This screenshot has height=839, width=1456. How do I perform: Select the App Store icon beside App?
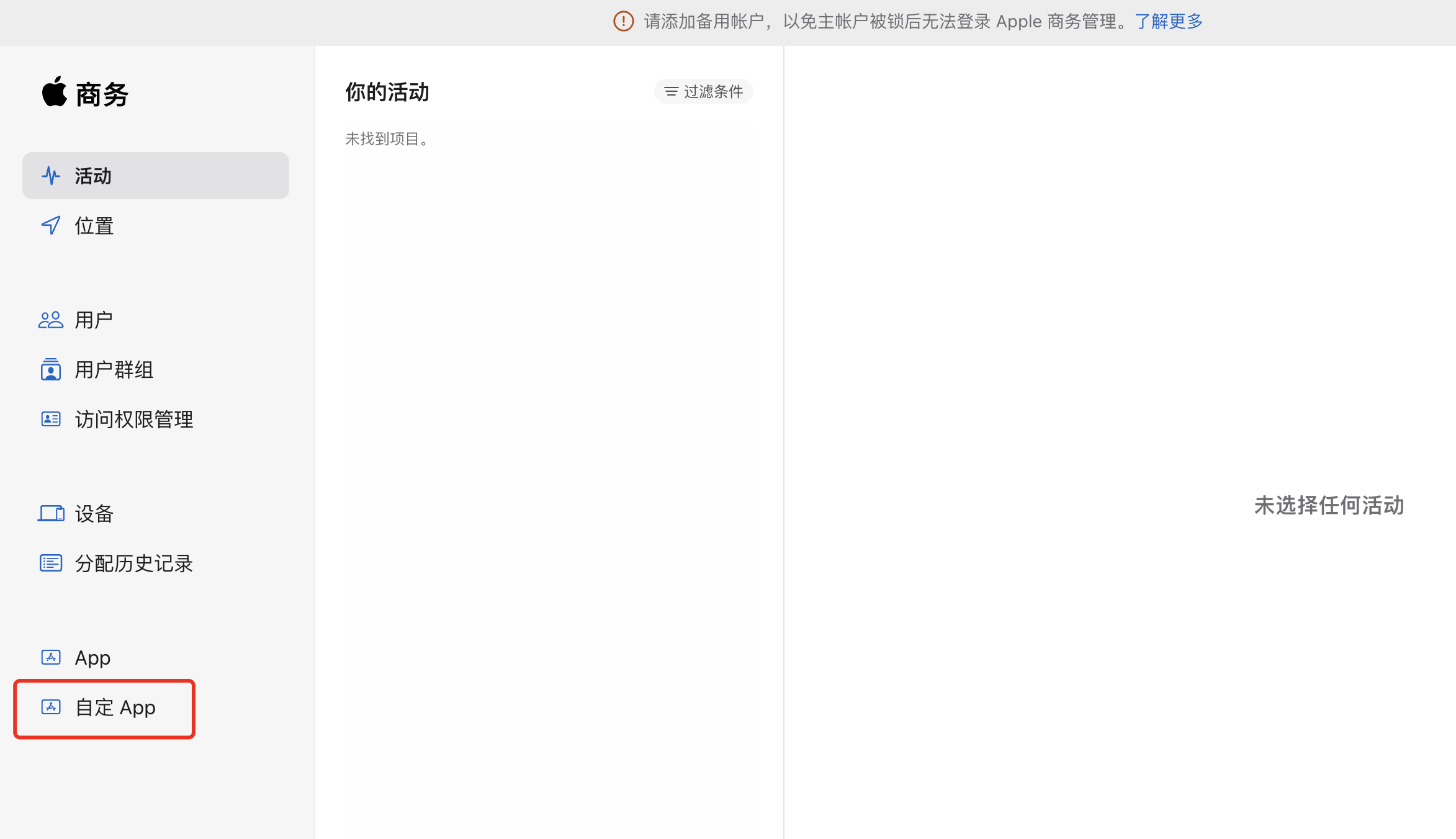pos(51,657)
